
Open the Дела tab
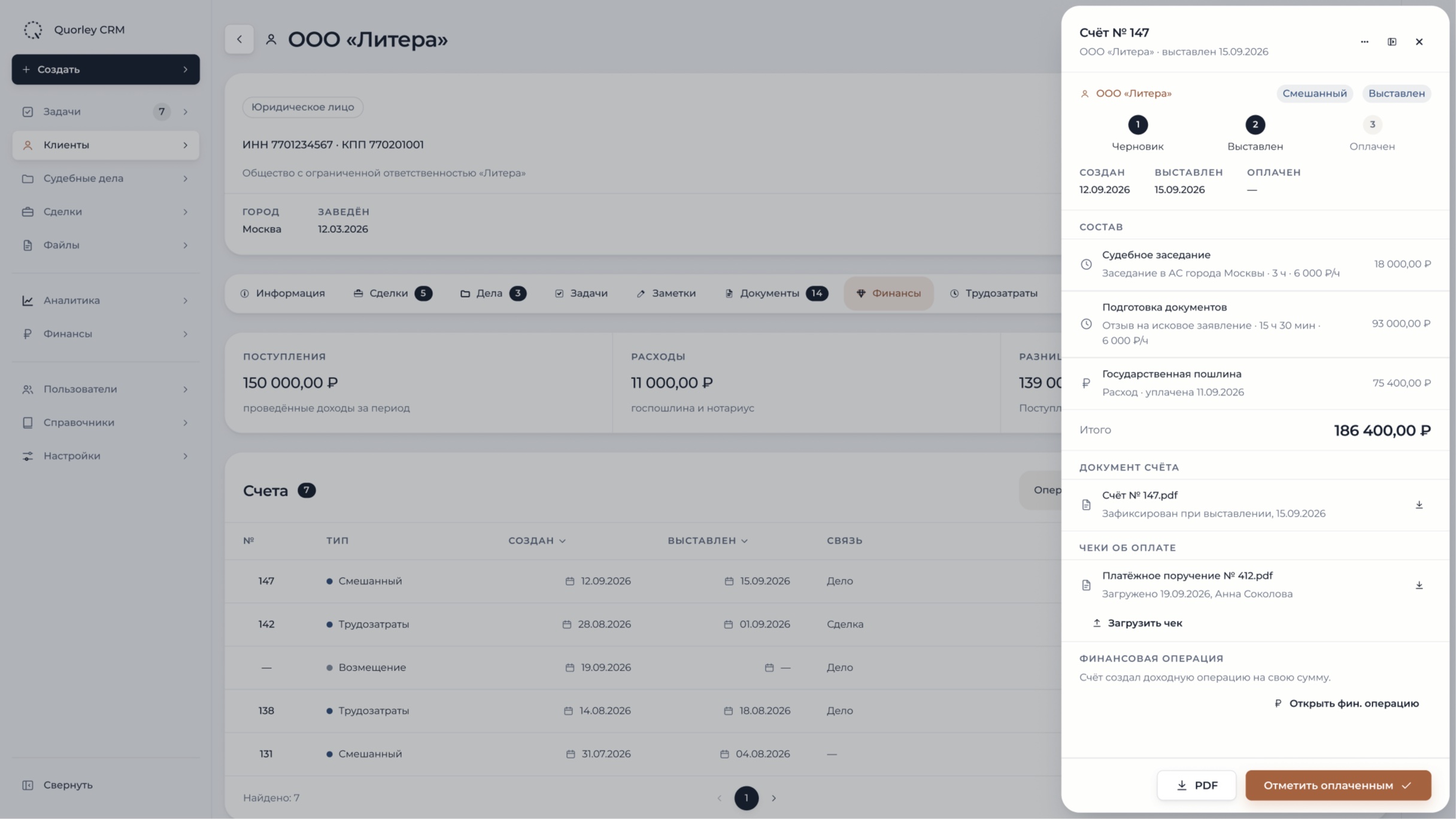pos(493,293)
